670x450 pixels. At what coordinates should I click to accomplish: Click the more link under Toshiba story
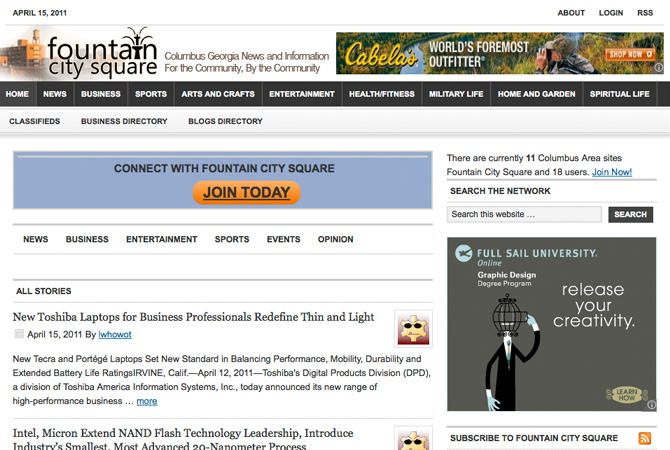pos(147,401)
